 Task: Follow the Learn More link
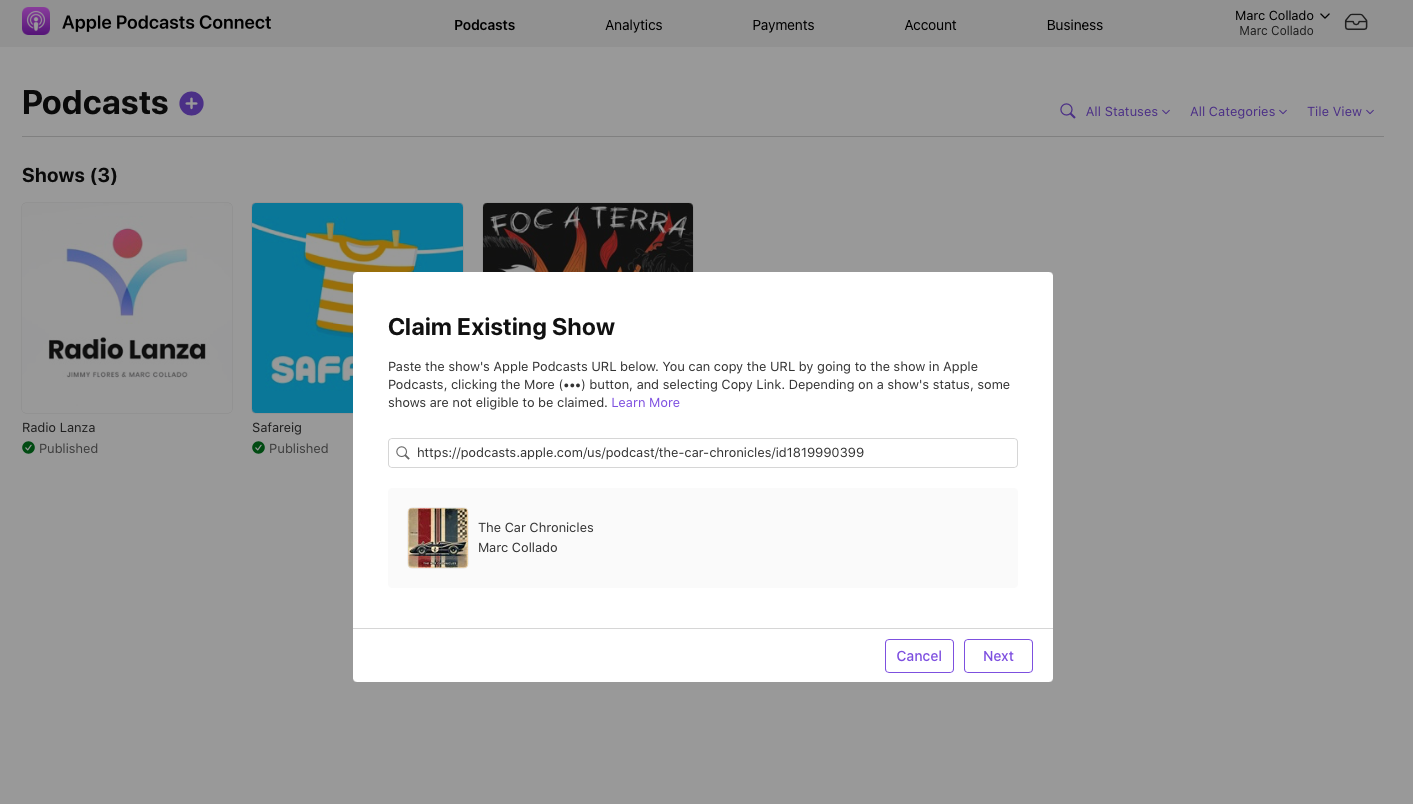click(x=645, y=402)
